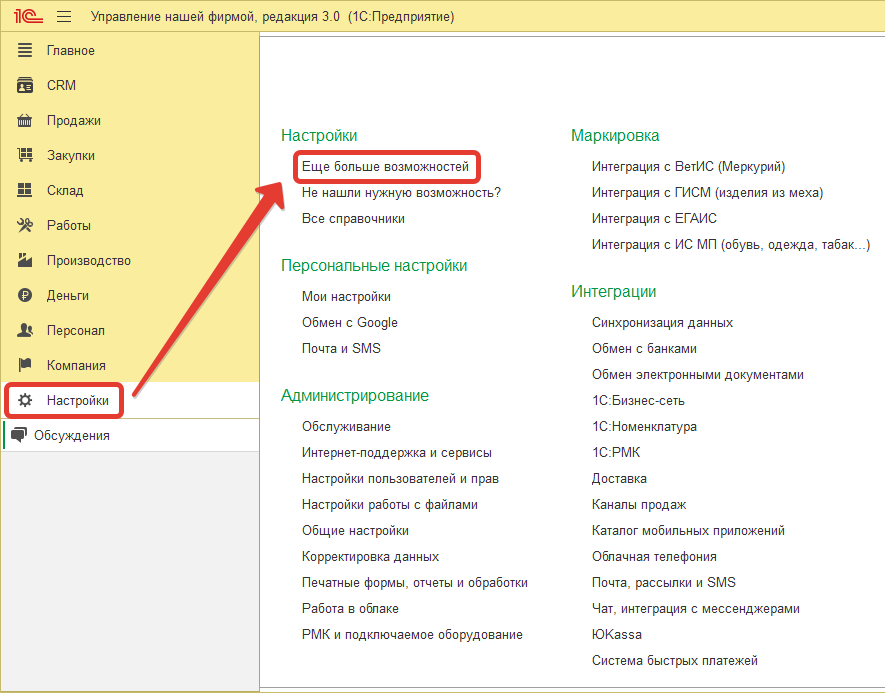Open Интеграция с ИС МП link
885x693 pixels.
click(731, 244)
